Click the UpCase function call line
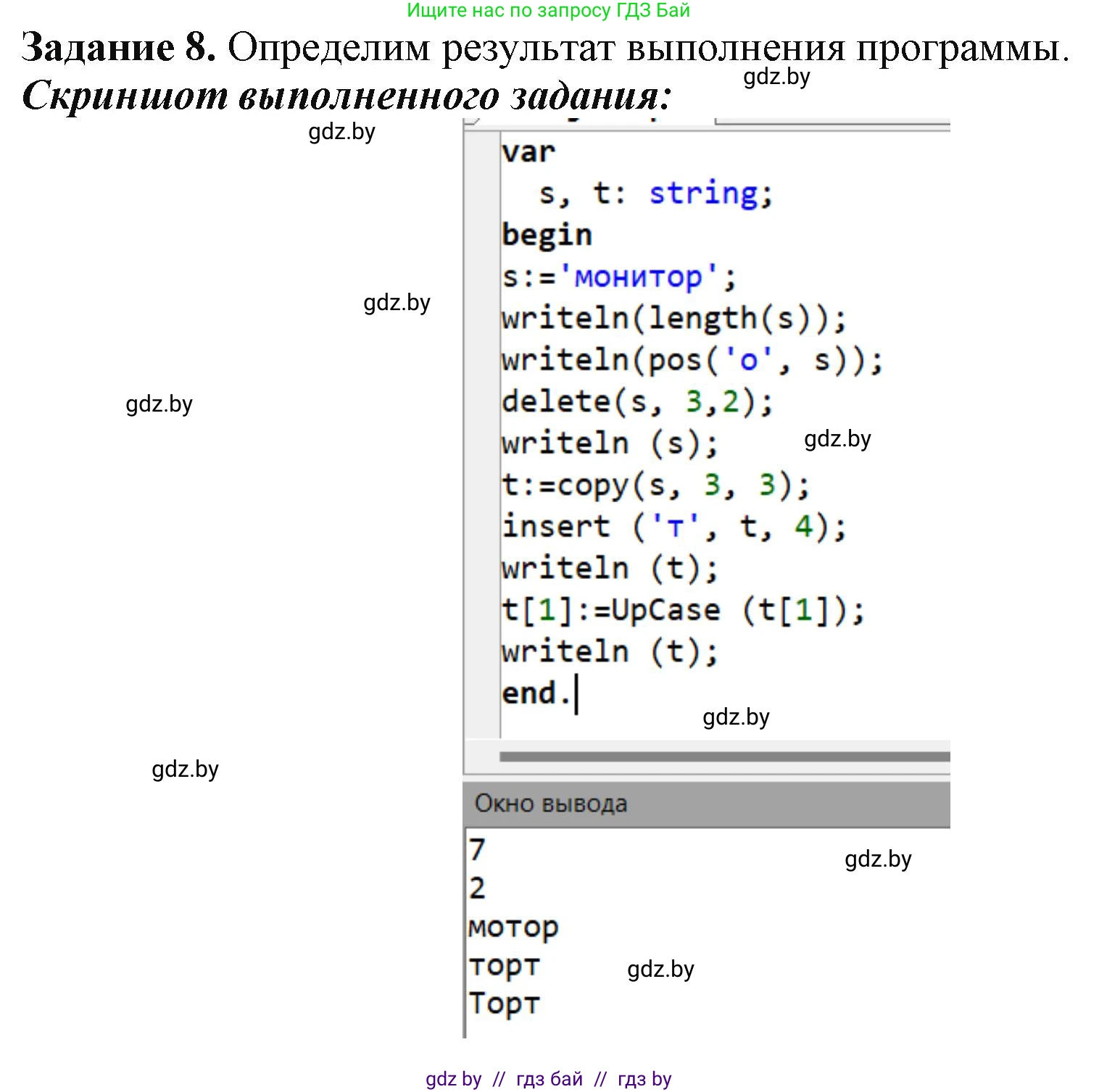The width and height of the screenshot is (1099, 1092). coord(681,609)
